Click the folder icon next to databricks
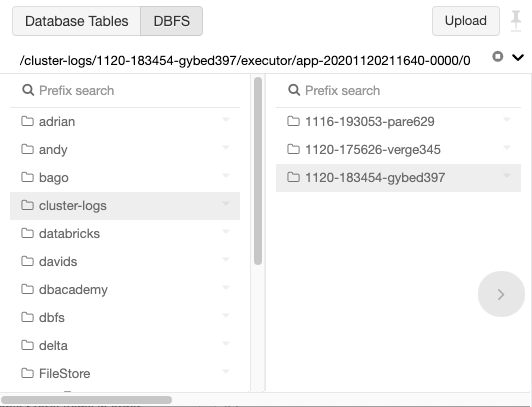 coord(27,233)
